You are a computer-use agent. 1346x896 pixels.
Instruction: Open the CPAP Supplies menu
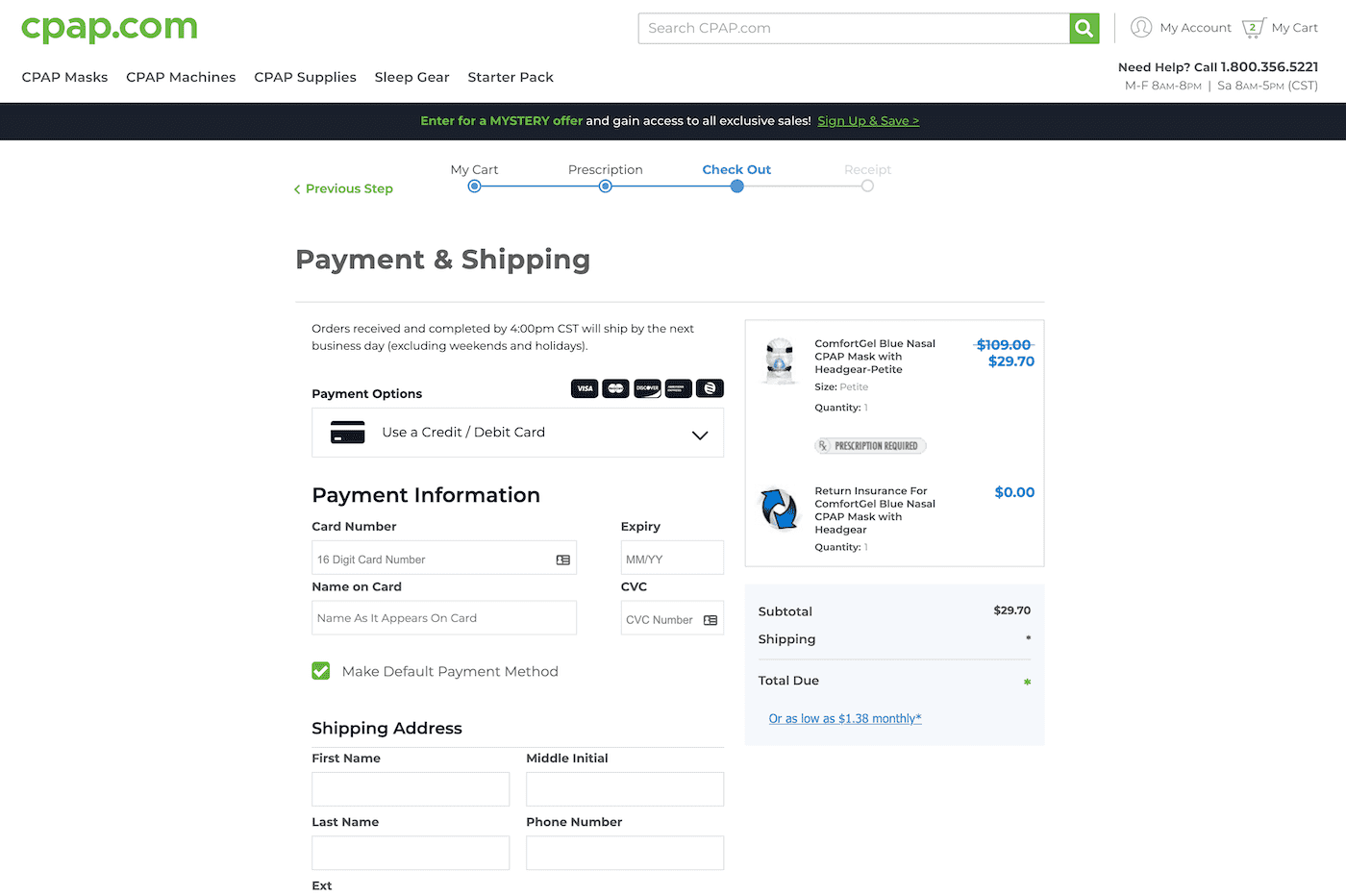click(305, 77)
